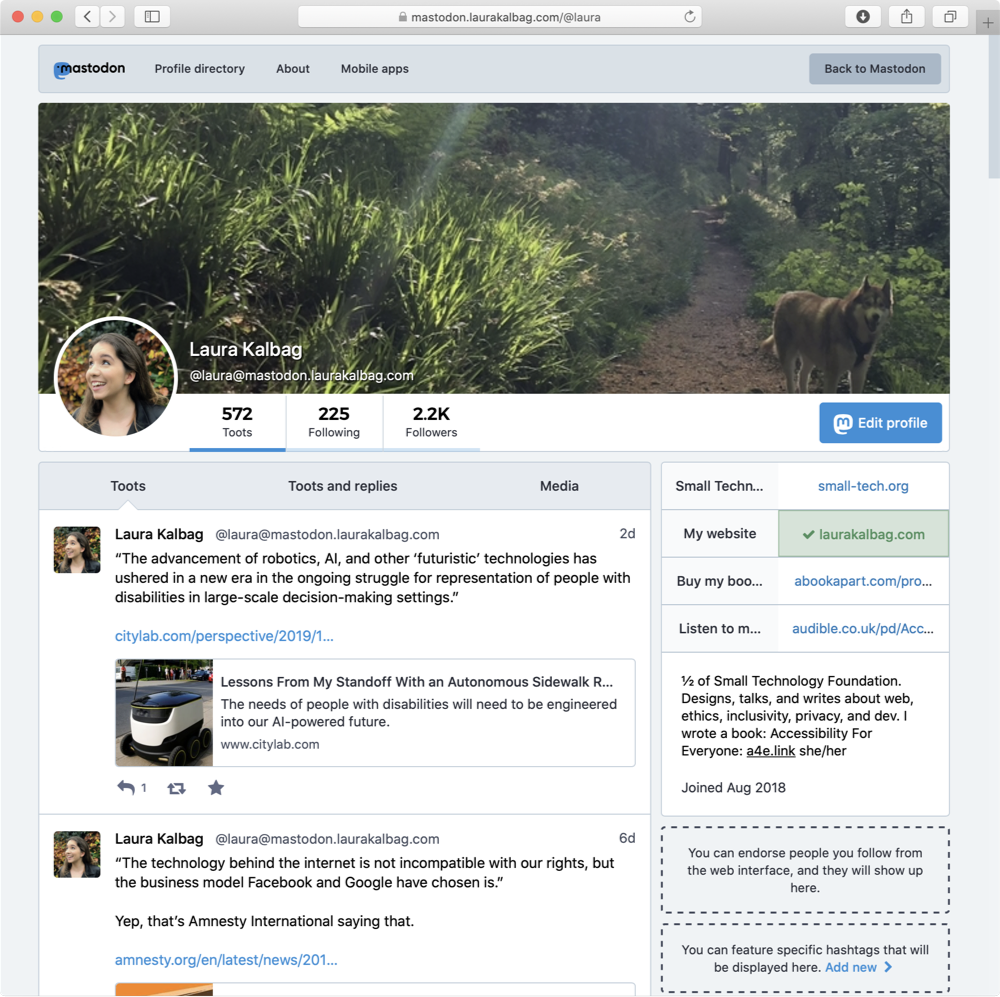Screen dimensions: 1000x997
Task: Open the amnesty.org news link
Action: [x=226, y=960]
